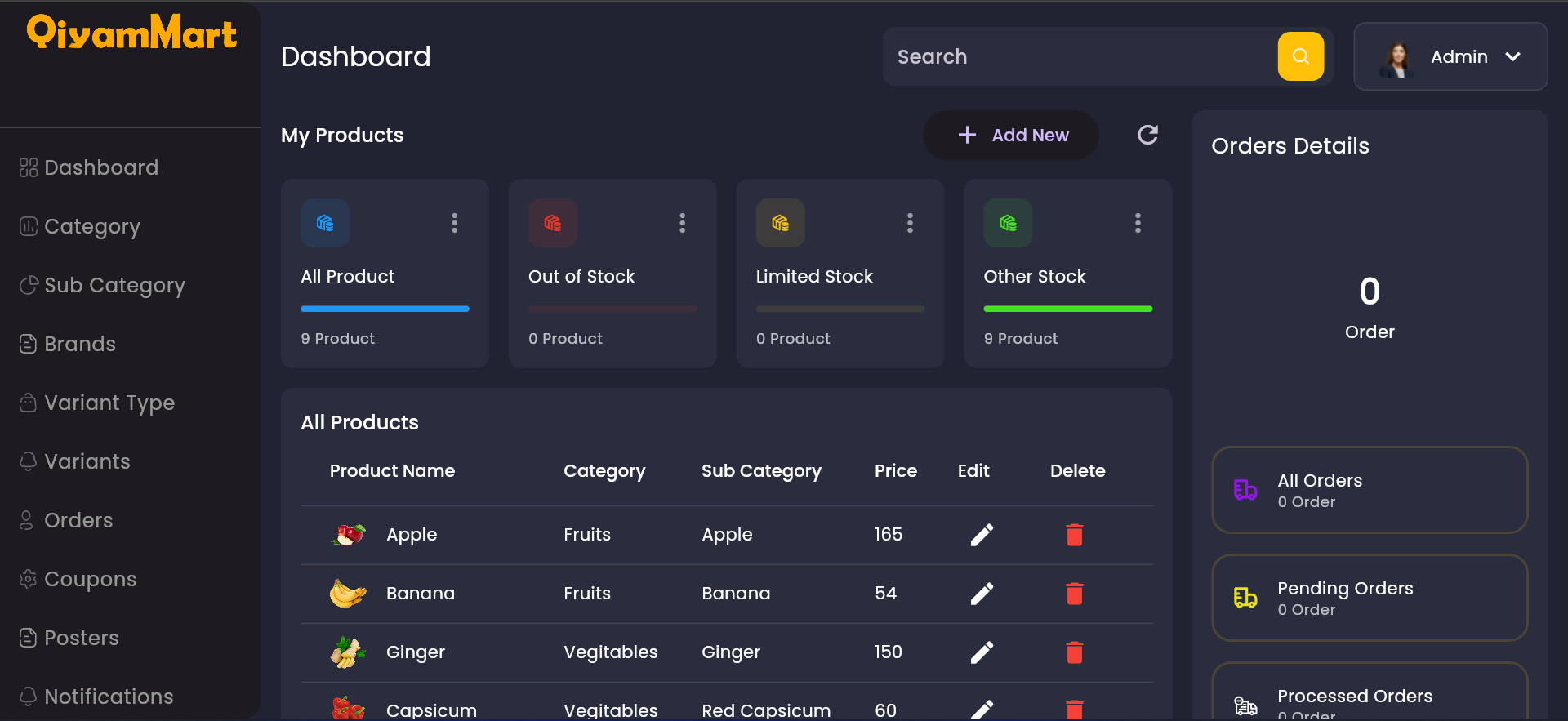Click the pencil icon for Ginger
The image size is (1568, 721).
click(x=982, y=652)
